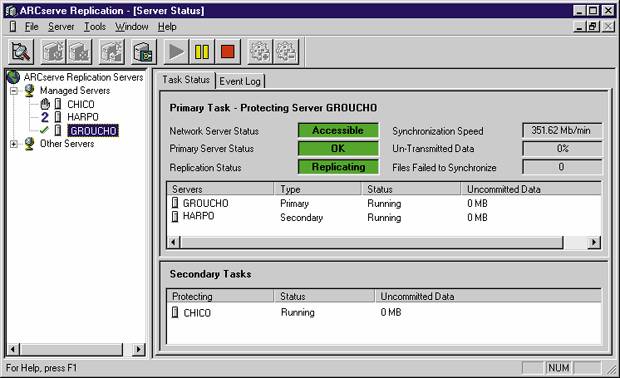The image size is (620, 378).
Task: Open the Help menu
Action: 167,26
